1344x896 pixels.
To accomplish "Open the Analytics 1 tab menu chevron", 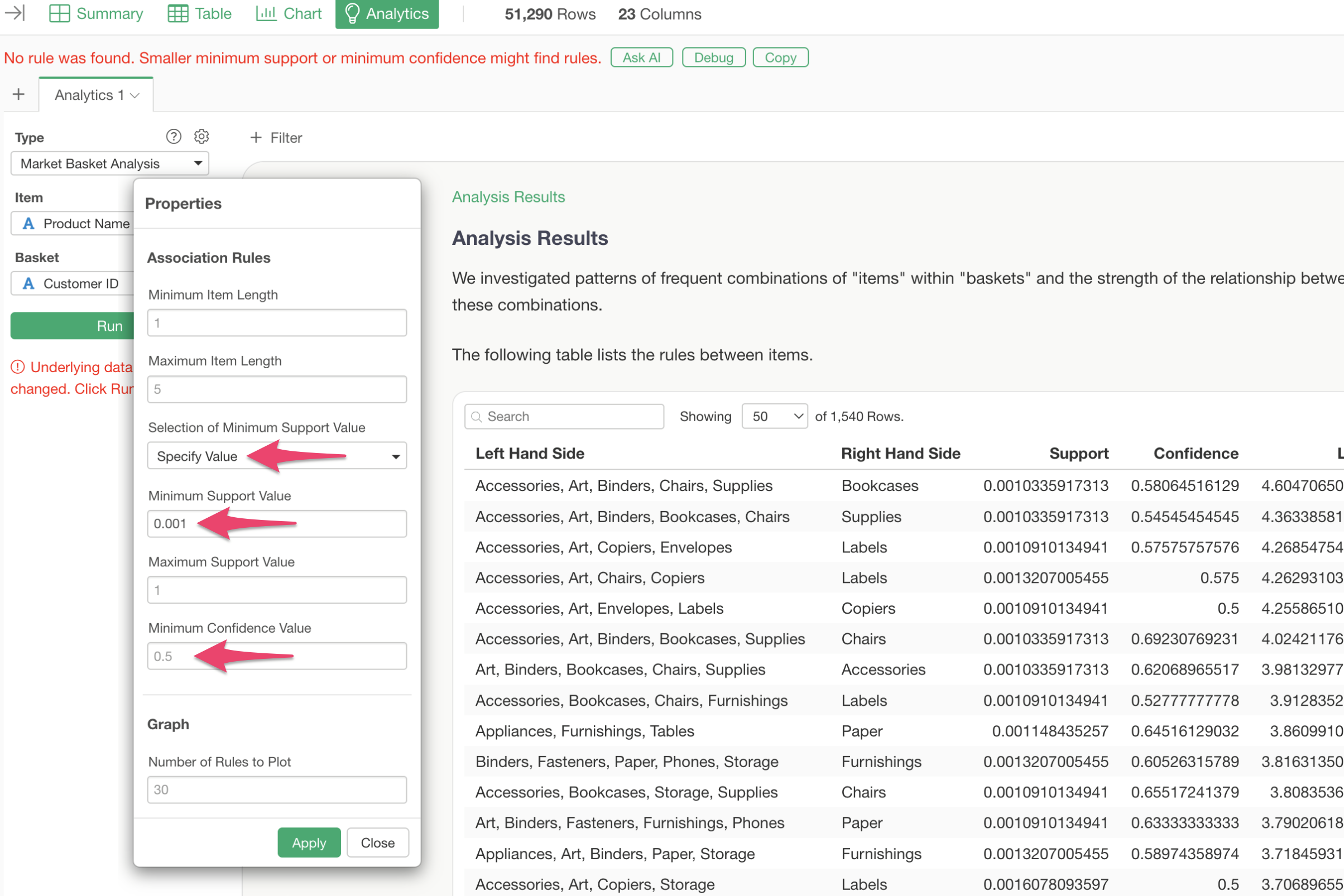I will point(136,95).
